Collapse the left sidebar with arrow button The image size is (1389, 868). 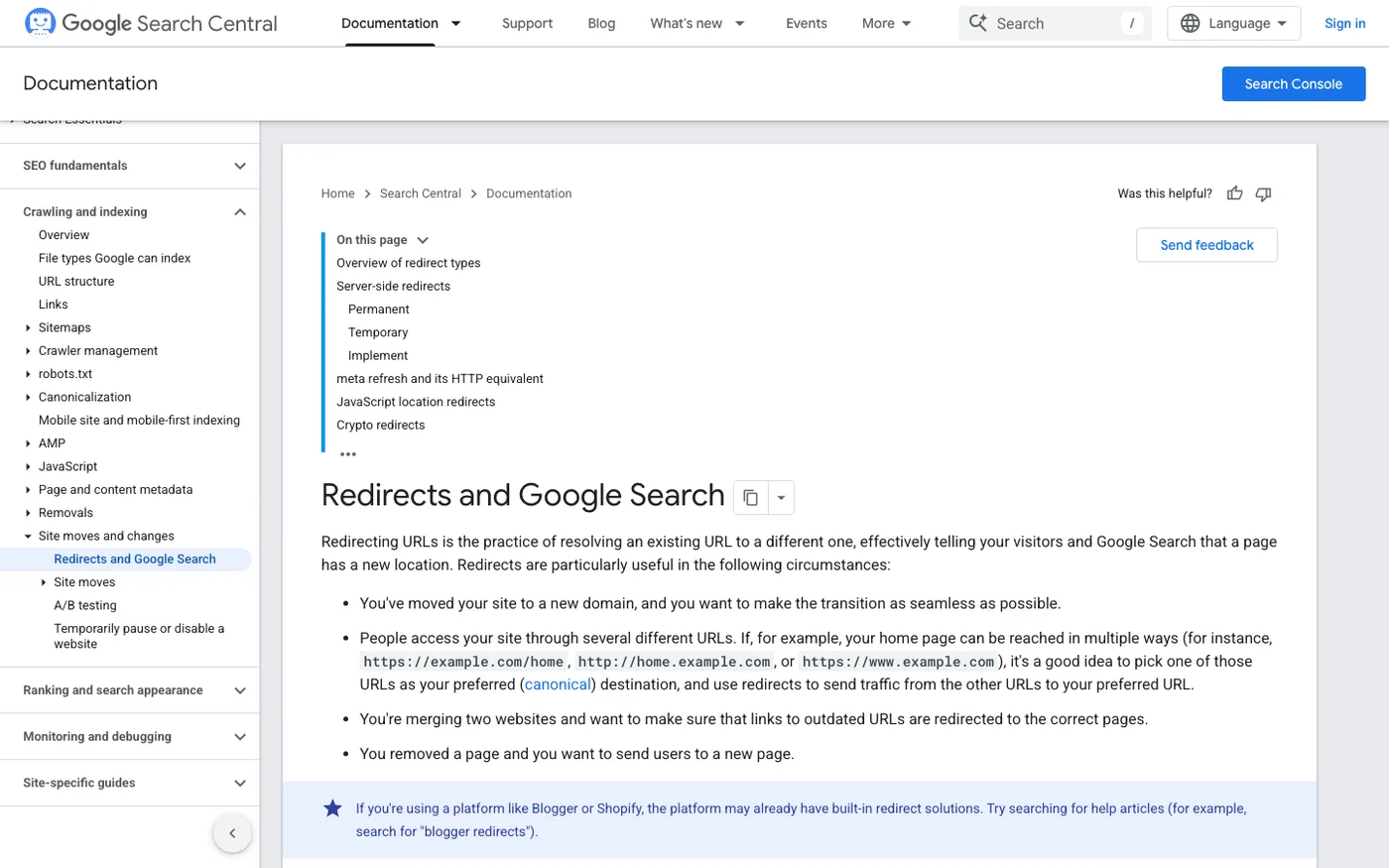[x=232, y=833]
